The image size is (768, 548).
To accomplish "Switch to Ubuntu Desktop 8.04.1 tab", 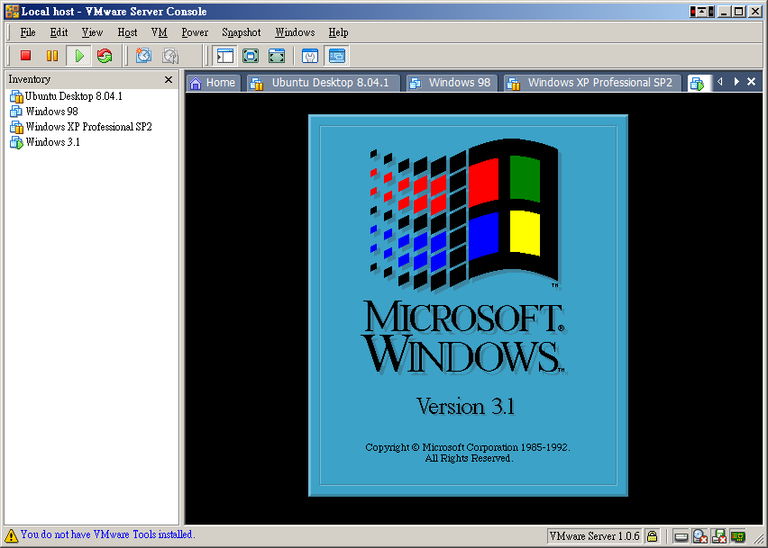I will tap(323, 83).
